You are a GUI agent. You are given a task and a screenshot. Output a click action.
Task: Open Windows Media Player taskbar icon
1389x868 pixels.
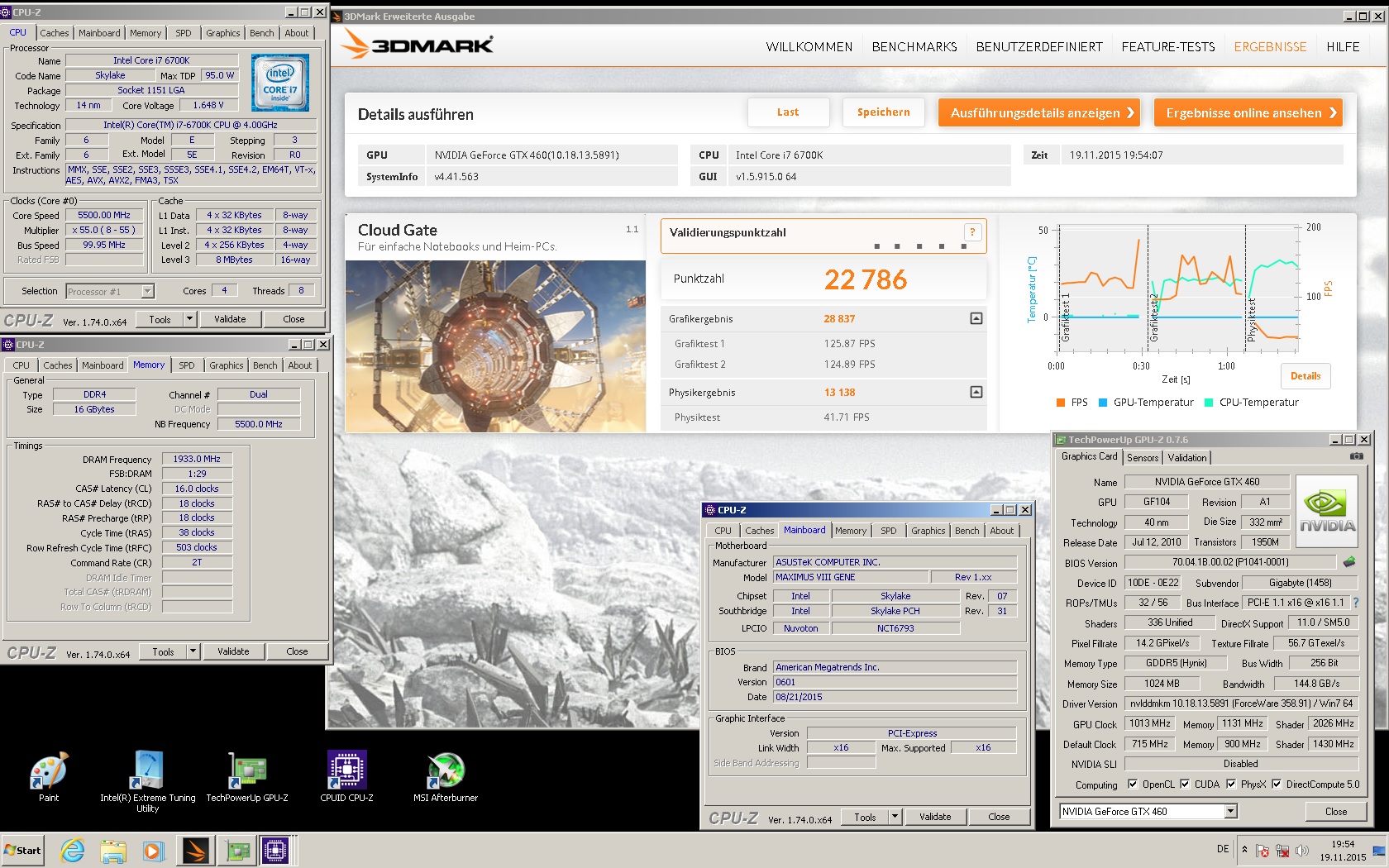[x=153, y=850]
